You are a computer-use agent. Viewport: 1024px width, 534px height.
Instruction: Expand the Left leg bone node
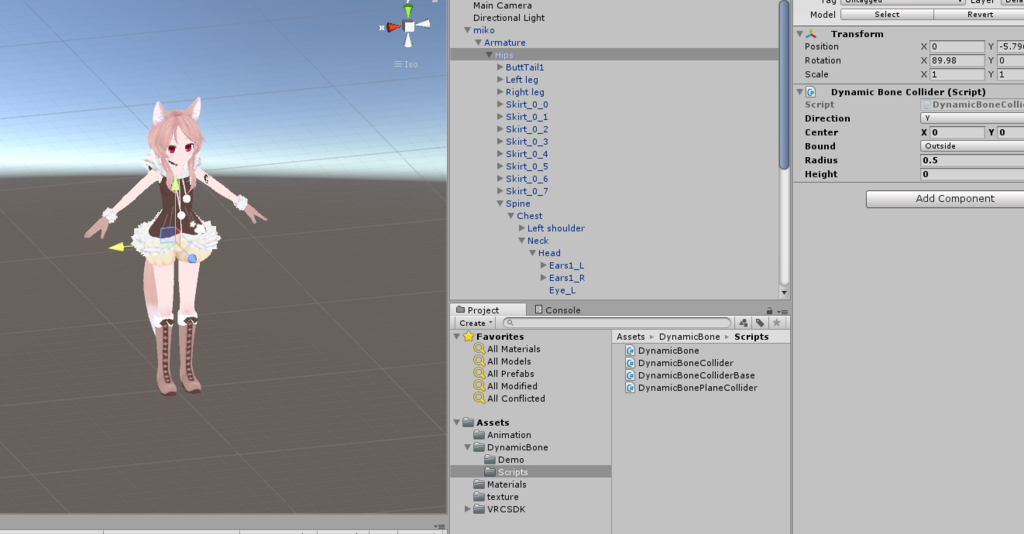pyautogui.click(x=500, y=80)
